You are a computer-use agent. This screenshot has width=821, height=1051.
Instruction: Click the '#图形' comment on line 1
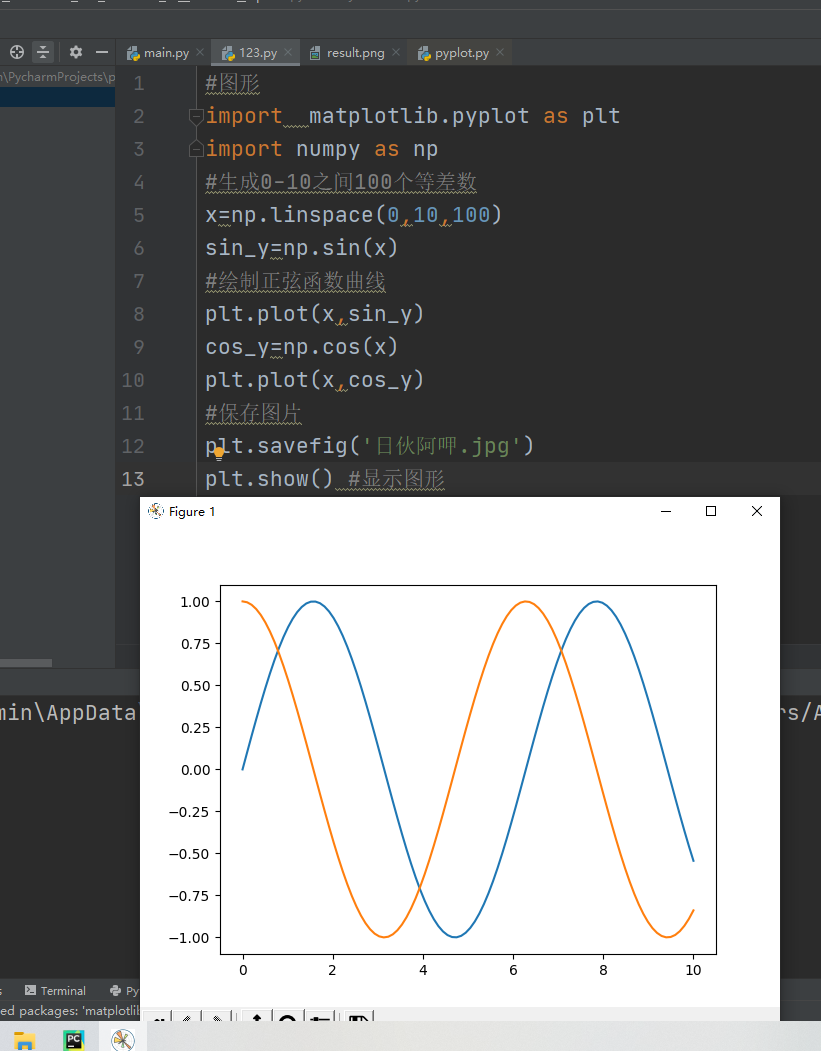(232, 84)
